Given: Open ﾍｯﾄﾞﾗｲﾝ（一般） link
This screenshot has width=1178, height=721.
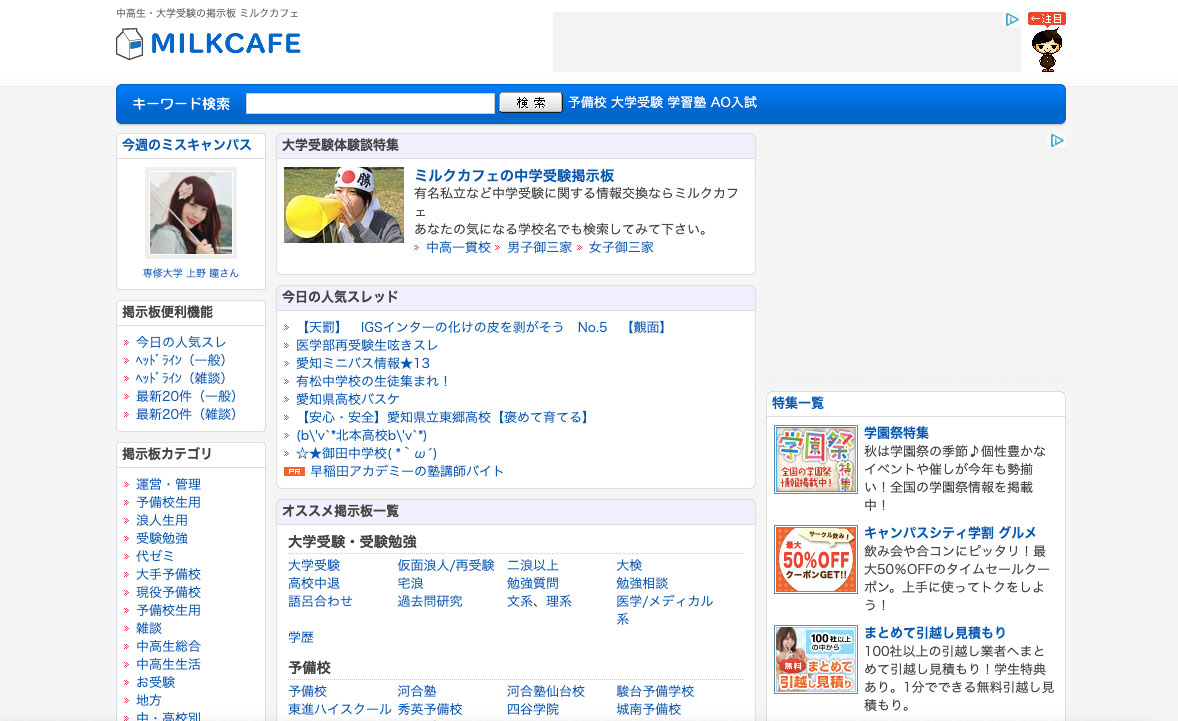Looking at the screenshot, I should (x=180, y=360).
